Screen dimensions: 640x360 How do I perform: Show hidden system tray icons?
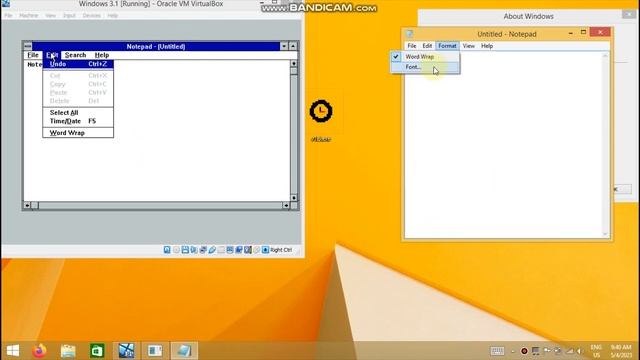tap(513, 351)
